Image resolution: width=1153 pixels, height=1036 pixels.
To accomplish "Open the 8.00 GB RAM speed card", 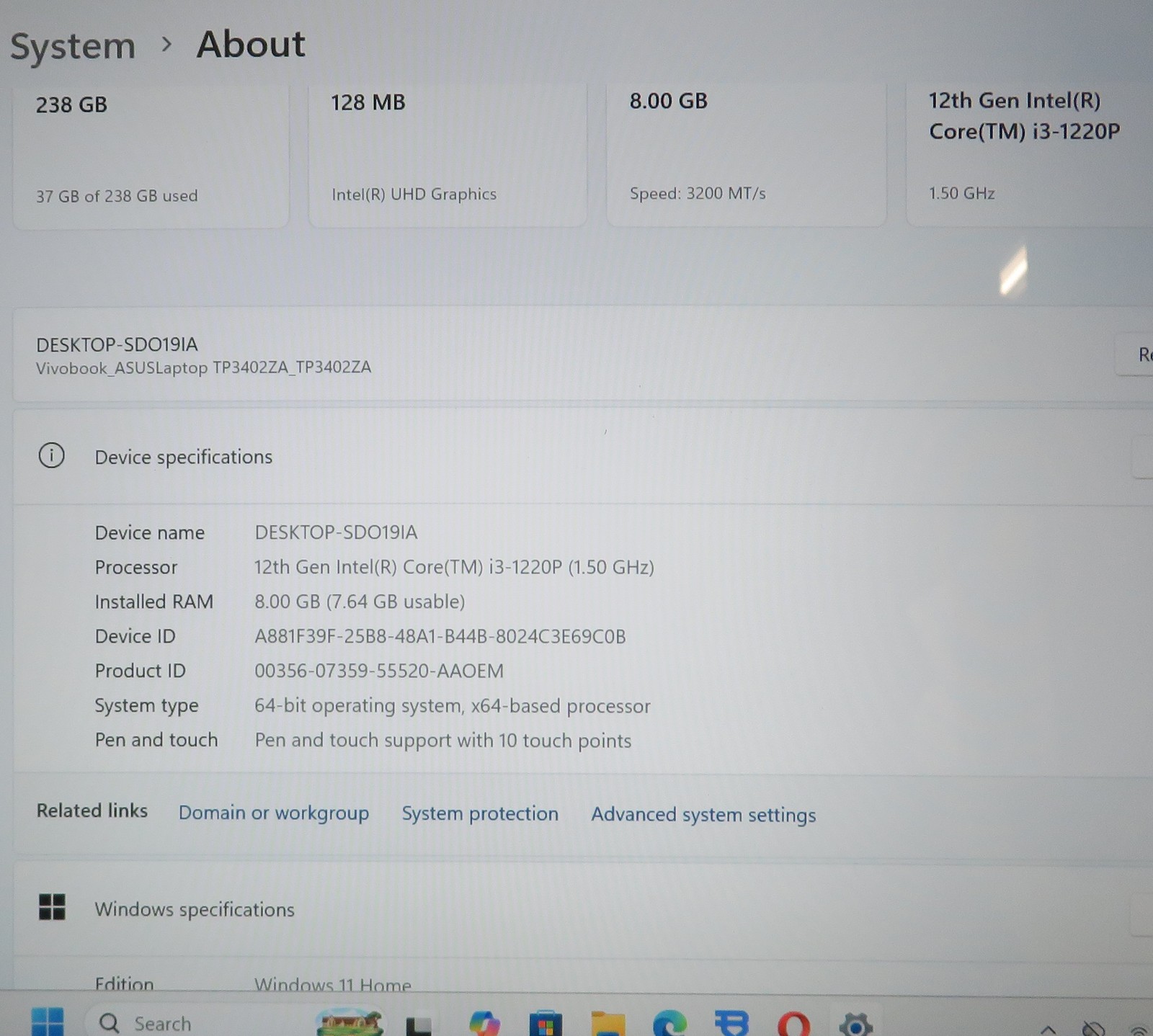I will (747, 154).
